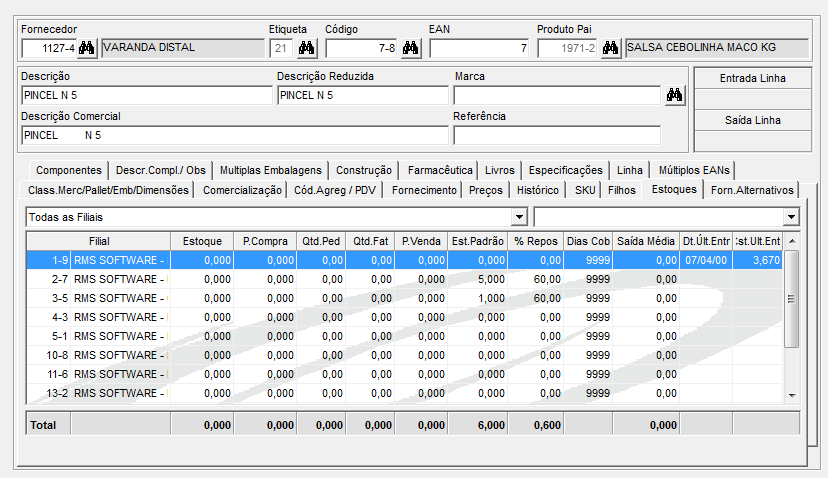Image resolution: width=828 pixels, height=478 pixels.
Task: Select filial row 11-6
Action: (x=405, y=374)
